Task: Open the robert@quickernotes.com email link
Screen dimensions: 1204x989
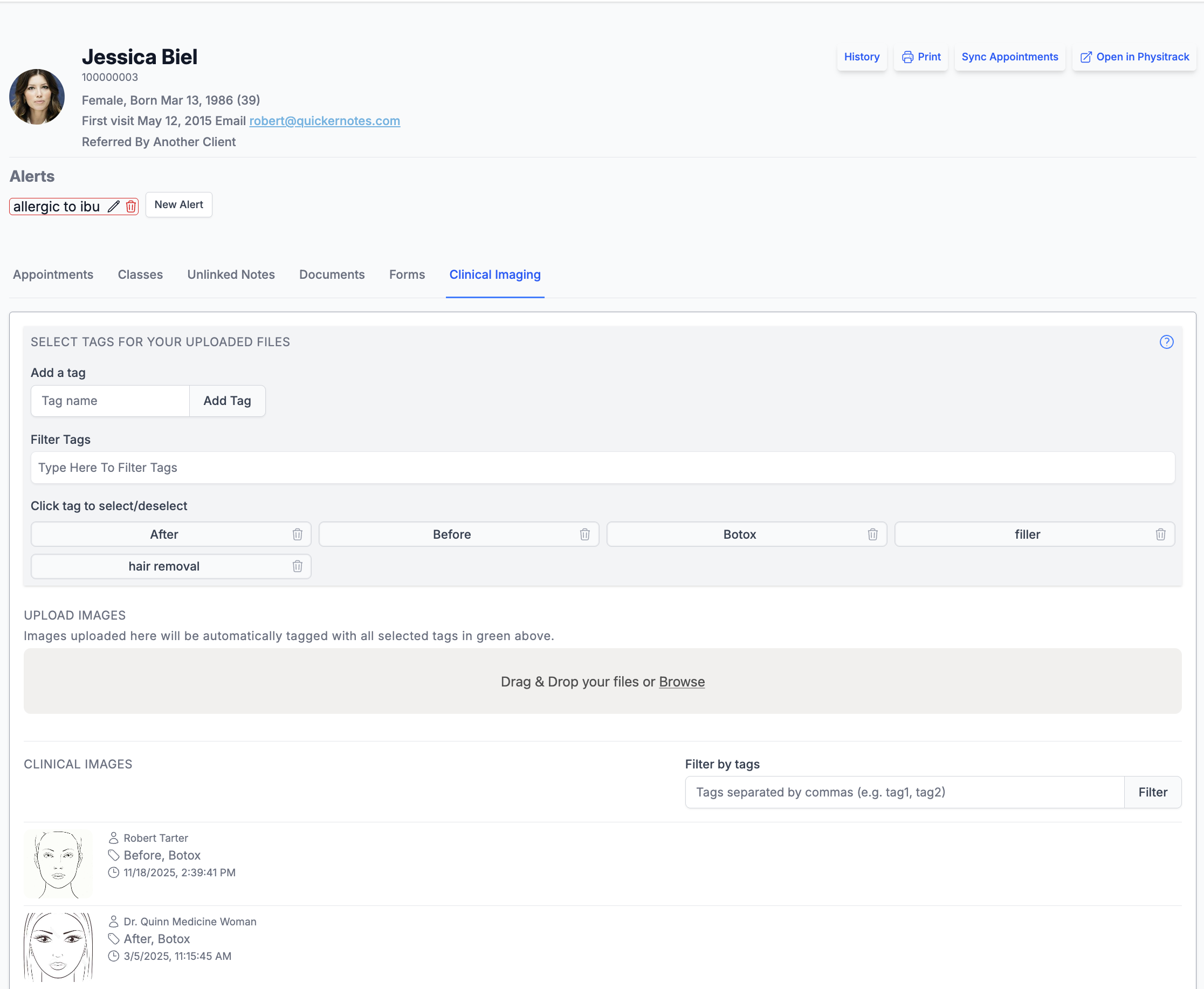Action: pyautogui.click(x=324, y=121)
